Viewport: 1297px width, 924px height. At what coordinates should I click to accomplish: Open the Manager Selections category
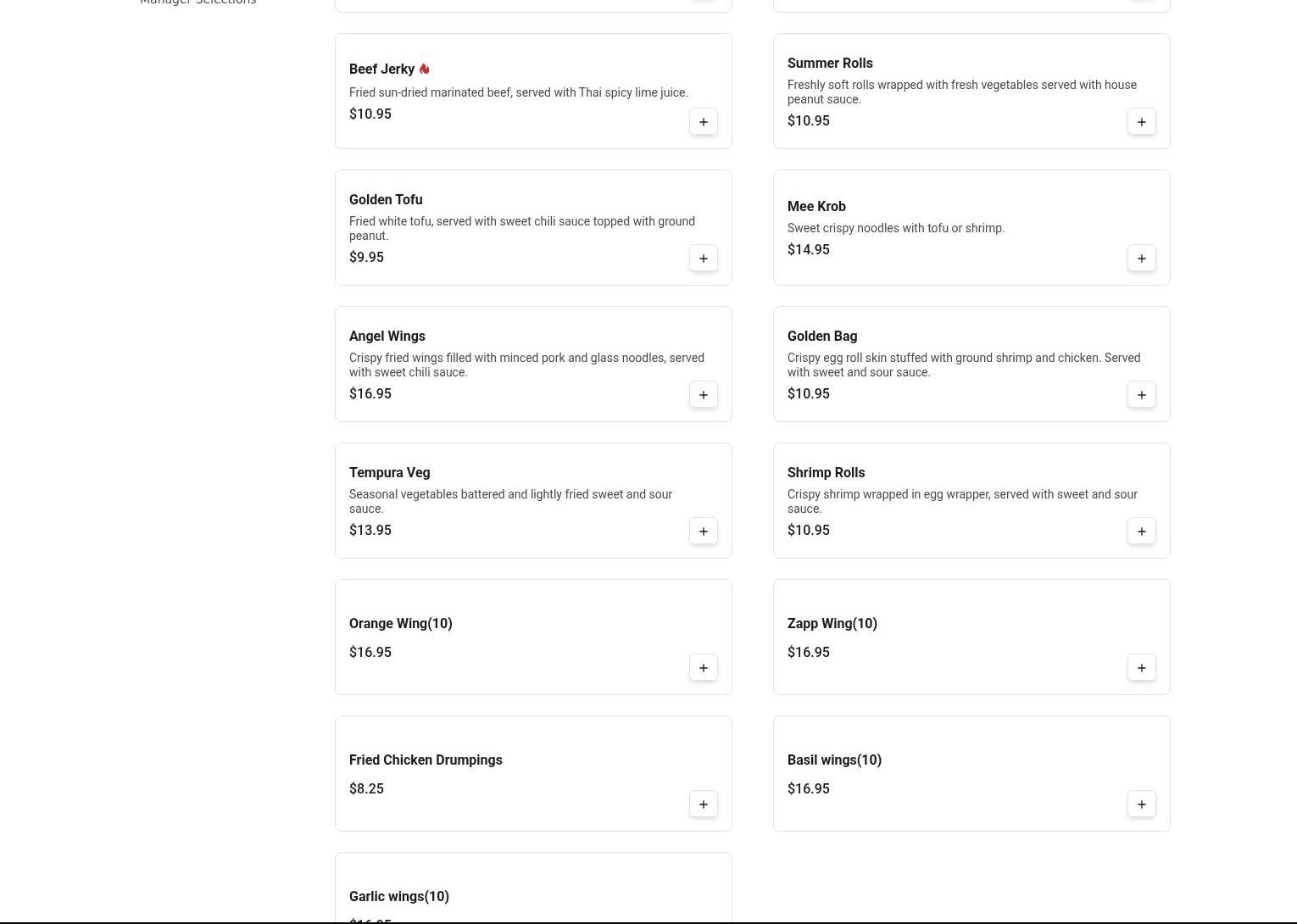[198, 3]
